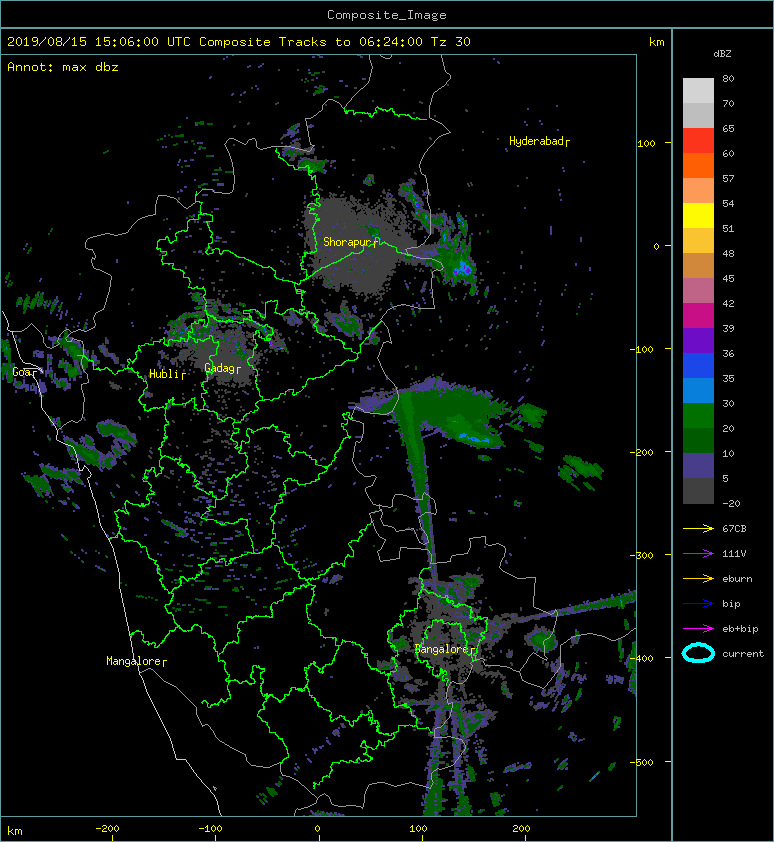Click the orange 60 dBZ color swatch

(698, 165)
